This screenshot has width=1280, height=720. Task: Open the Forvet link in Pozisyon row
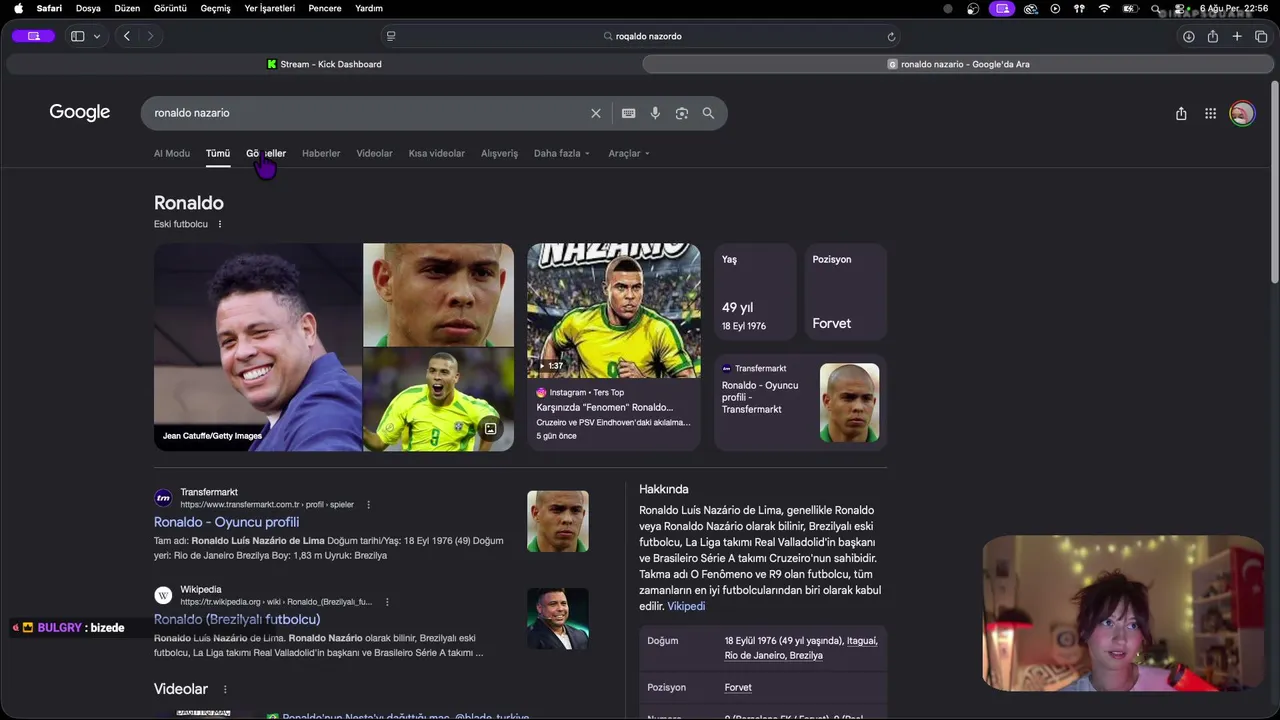point(738,687)
